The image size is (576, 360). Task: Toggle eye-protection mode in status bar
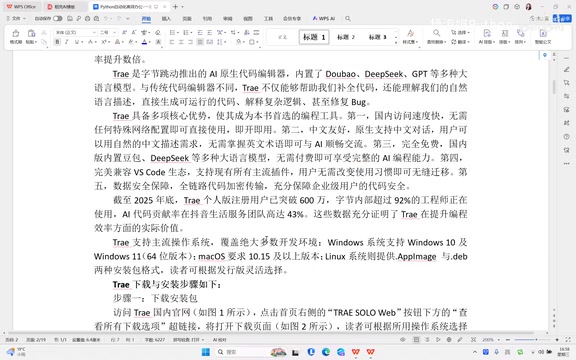pos(403,339)
